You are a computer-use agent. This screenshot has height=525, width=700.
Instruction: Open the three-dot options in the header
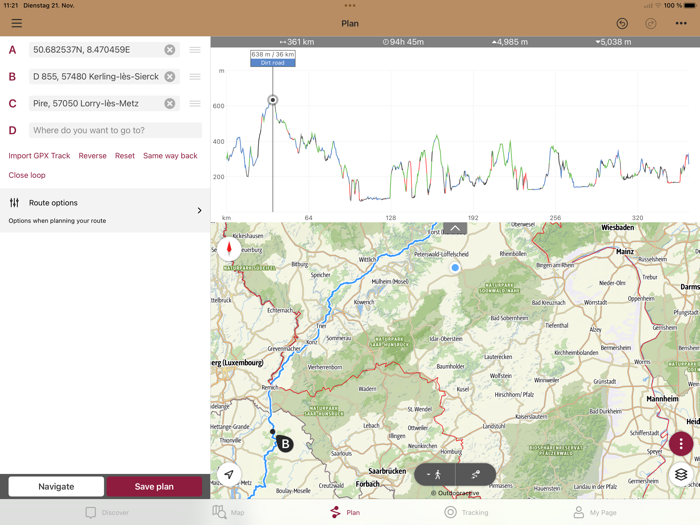(x=681, y=23)
